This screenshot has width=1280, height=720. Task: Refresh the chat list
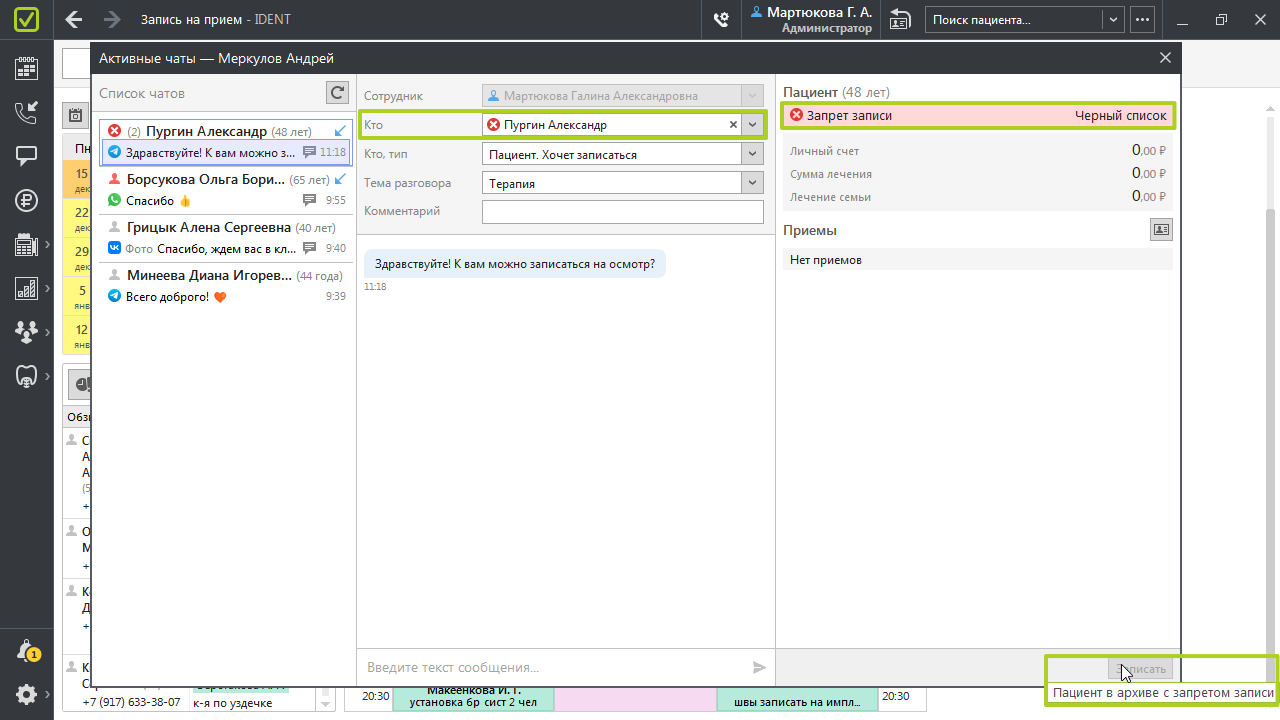pos(337,93)
